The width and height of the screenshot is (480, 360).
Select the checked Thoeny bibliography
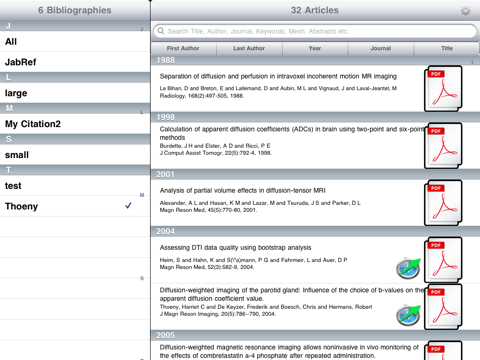coord(75,206)
